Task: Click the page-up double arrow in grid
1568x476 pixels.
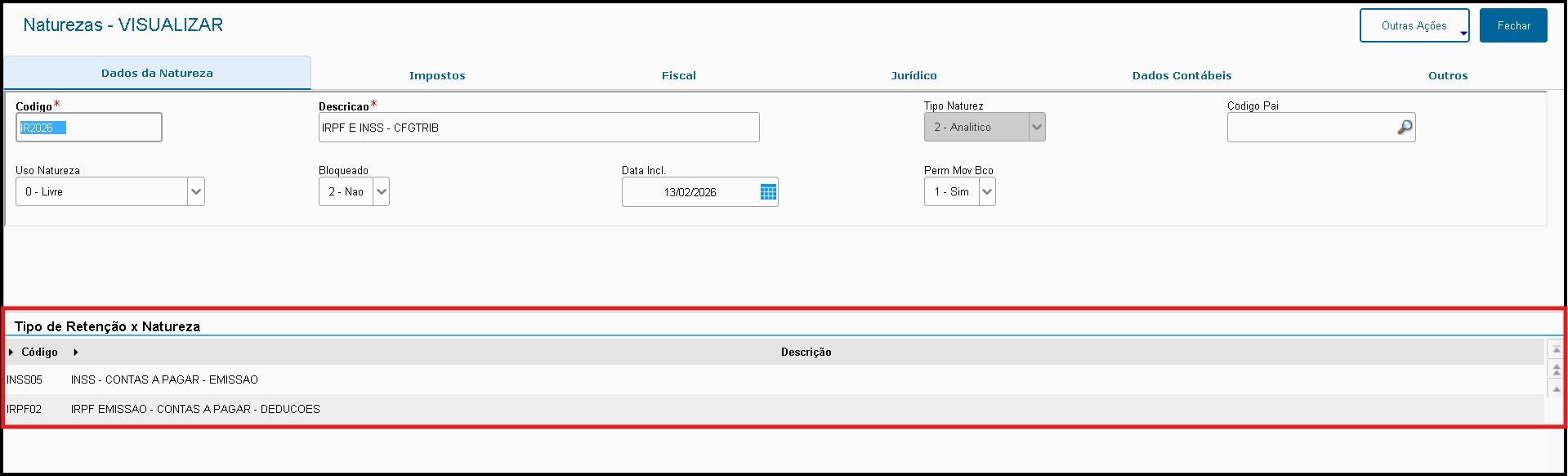Action: tap(1556, 370)
